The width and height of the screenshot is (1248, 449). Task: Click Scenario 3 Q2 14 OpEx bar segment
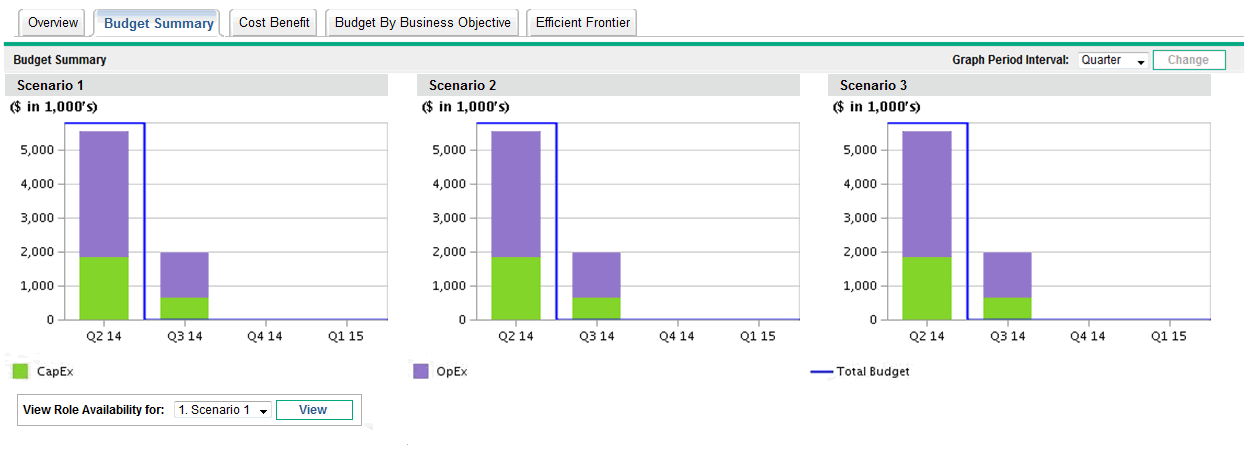(x=926, y=194)
